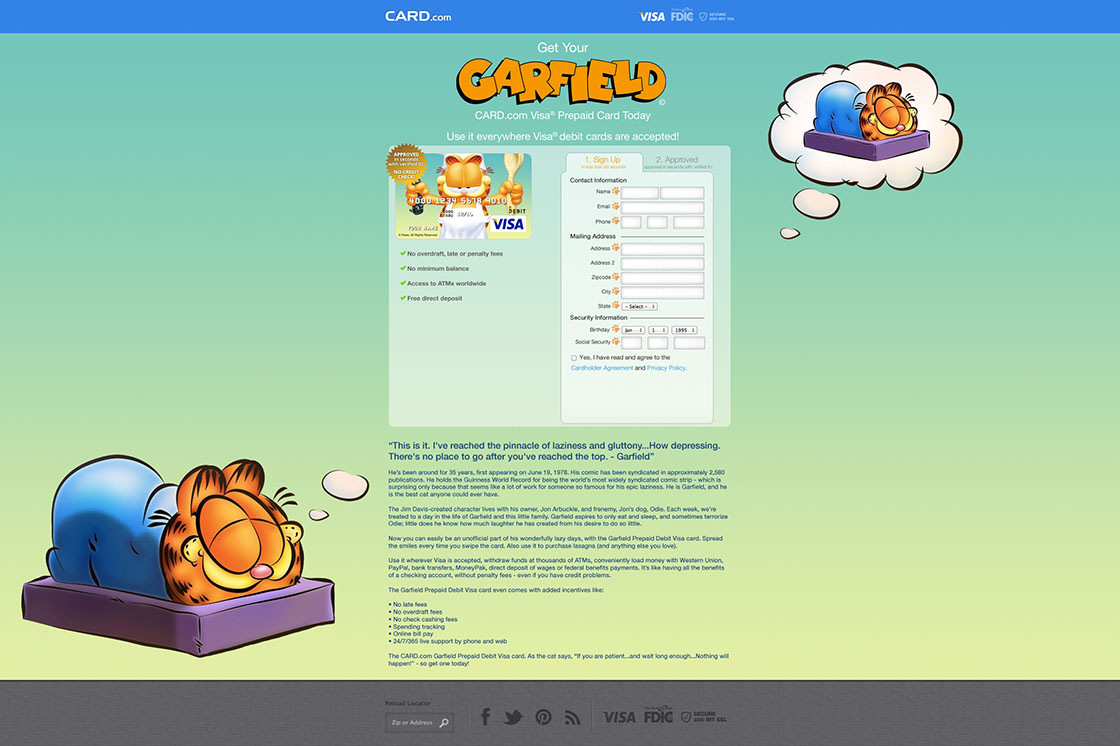Open the Cardholder Agreement link

coord(602,368)
